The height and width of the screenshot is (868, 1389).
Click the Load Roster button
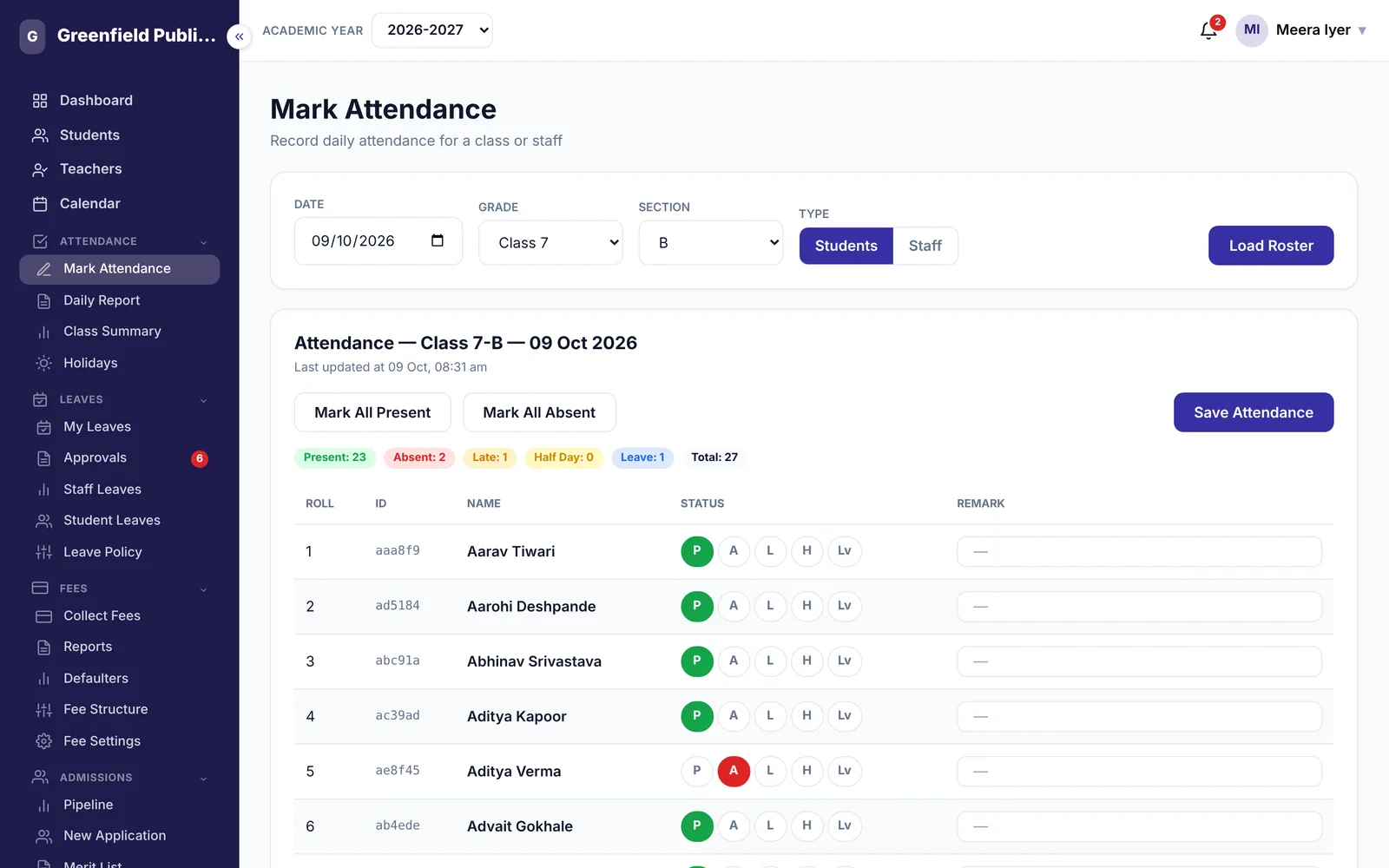[1271, 246]
